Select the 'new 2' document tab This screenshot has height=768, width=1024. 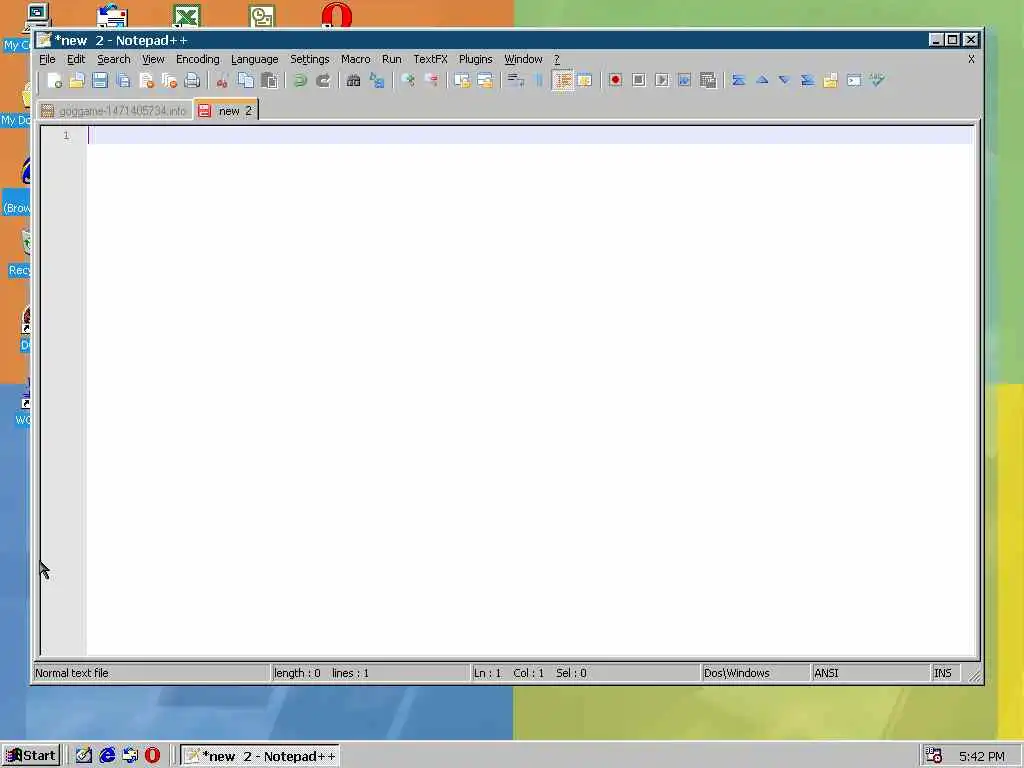point(227,110)
